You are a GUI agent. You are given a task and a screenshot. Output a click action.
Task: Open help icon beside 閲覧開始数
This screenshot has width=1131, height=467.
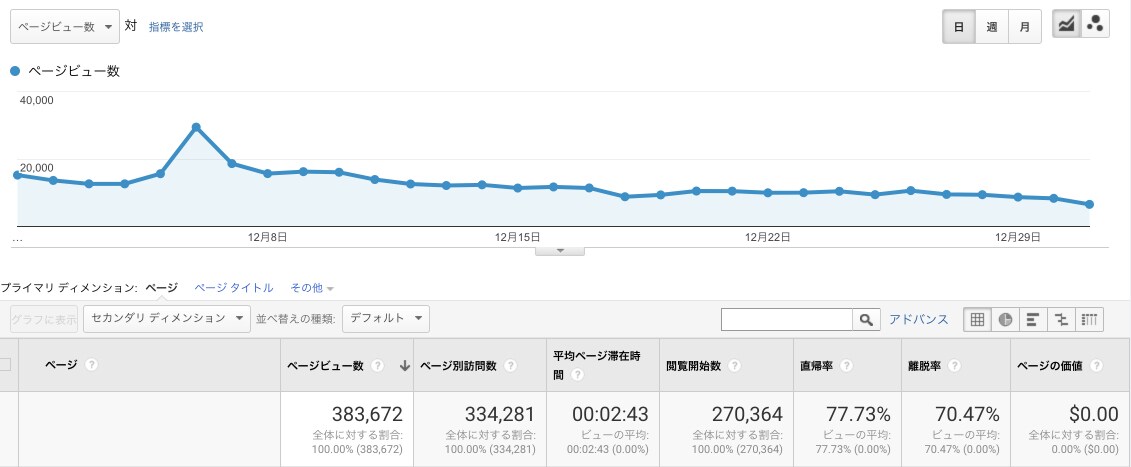tap(734, 366)
